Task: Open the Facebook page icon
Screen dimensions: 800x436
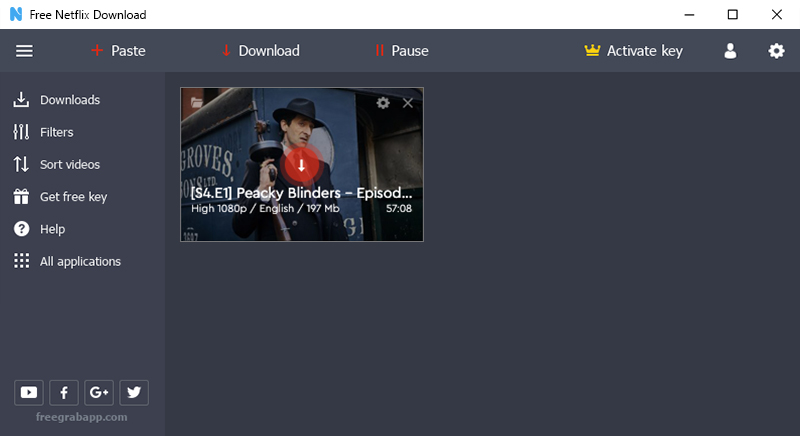Action: pos(64,393)
